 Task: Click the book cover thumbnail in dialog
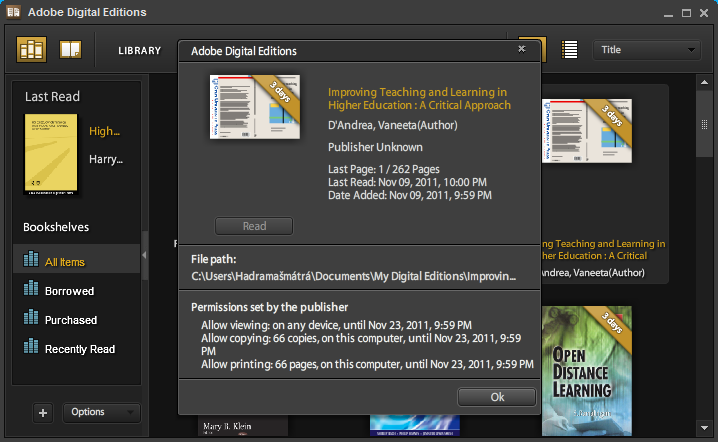click(255, 107)
